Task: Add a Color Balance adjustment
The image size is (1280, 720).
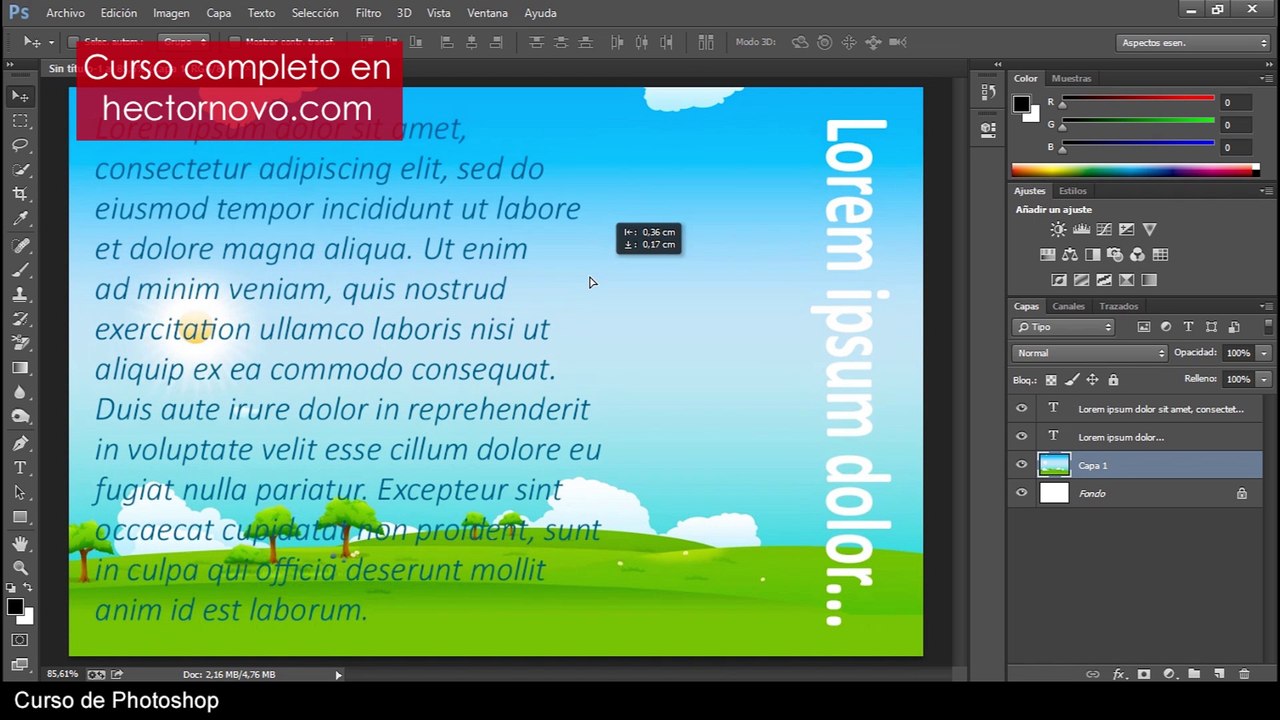Action: (1070, 255)
